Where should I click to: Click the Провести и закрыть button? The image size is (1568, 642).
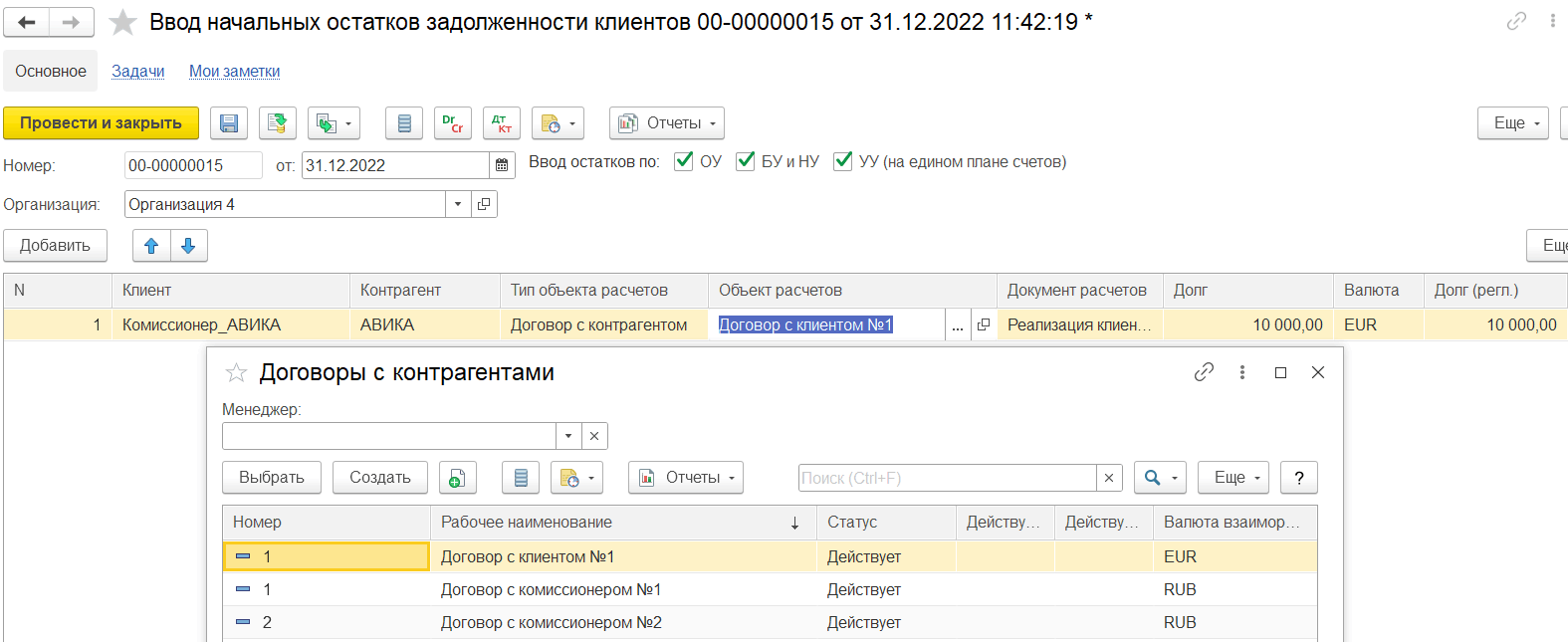[x=101, y=123]
